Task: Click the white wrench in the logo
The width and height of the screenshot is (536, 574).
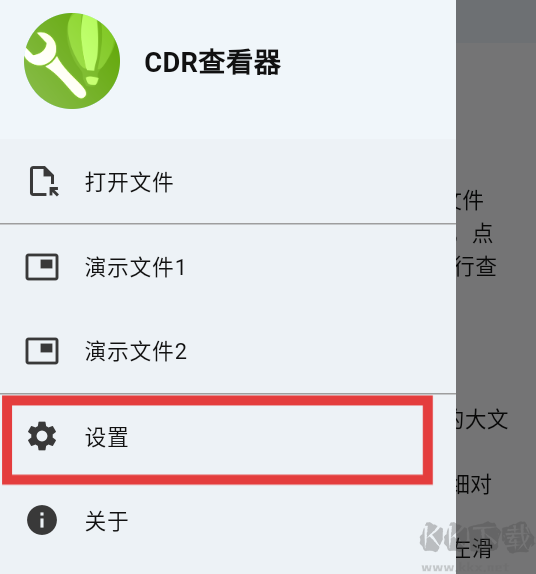Action: pyautogui.click(x=55, y=66)
